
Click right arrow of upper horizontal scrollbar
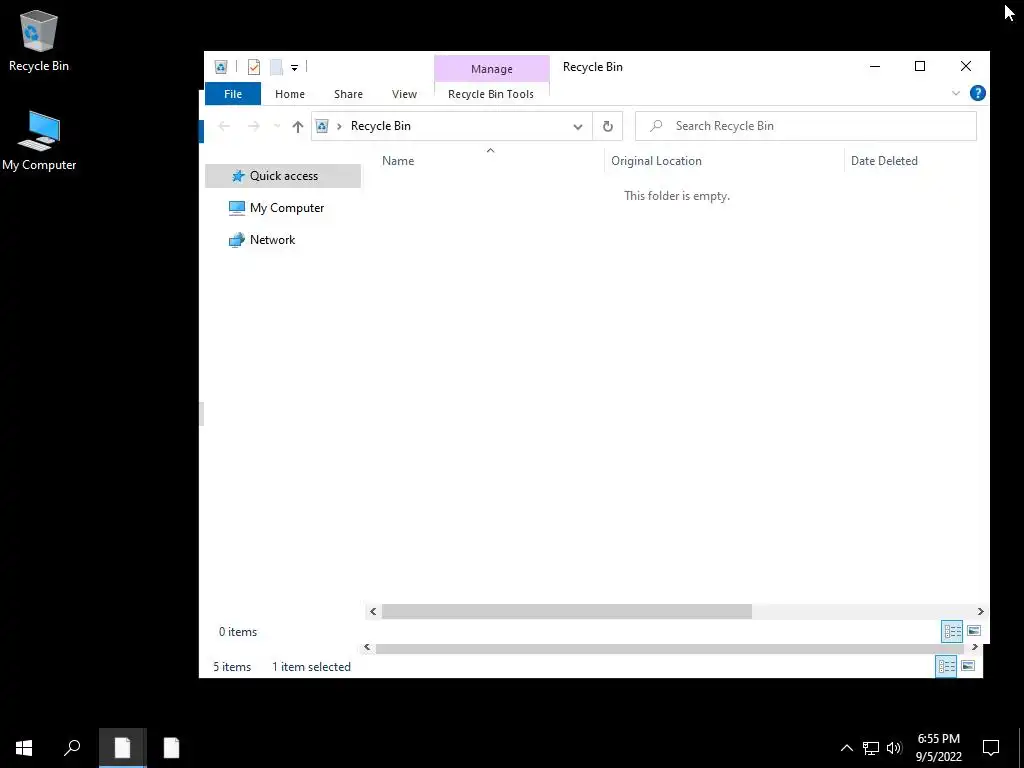click(980, 611)
